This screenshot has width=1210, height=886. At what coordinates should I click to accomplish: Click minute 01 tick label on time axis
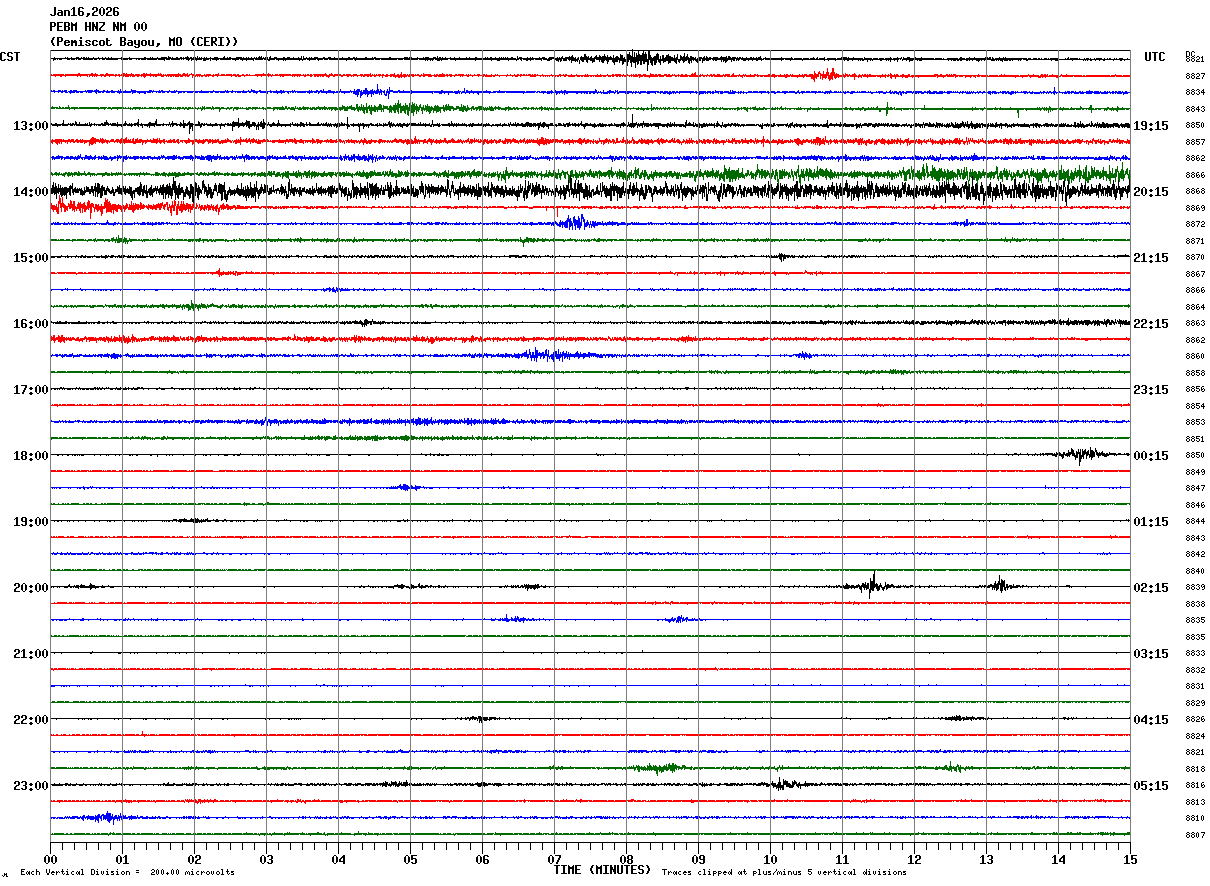click(x=122, y=860)
